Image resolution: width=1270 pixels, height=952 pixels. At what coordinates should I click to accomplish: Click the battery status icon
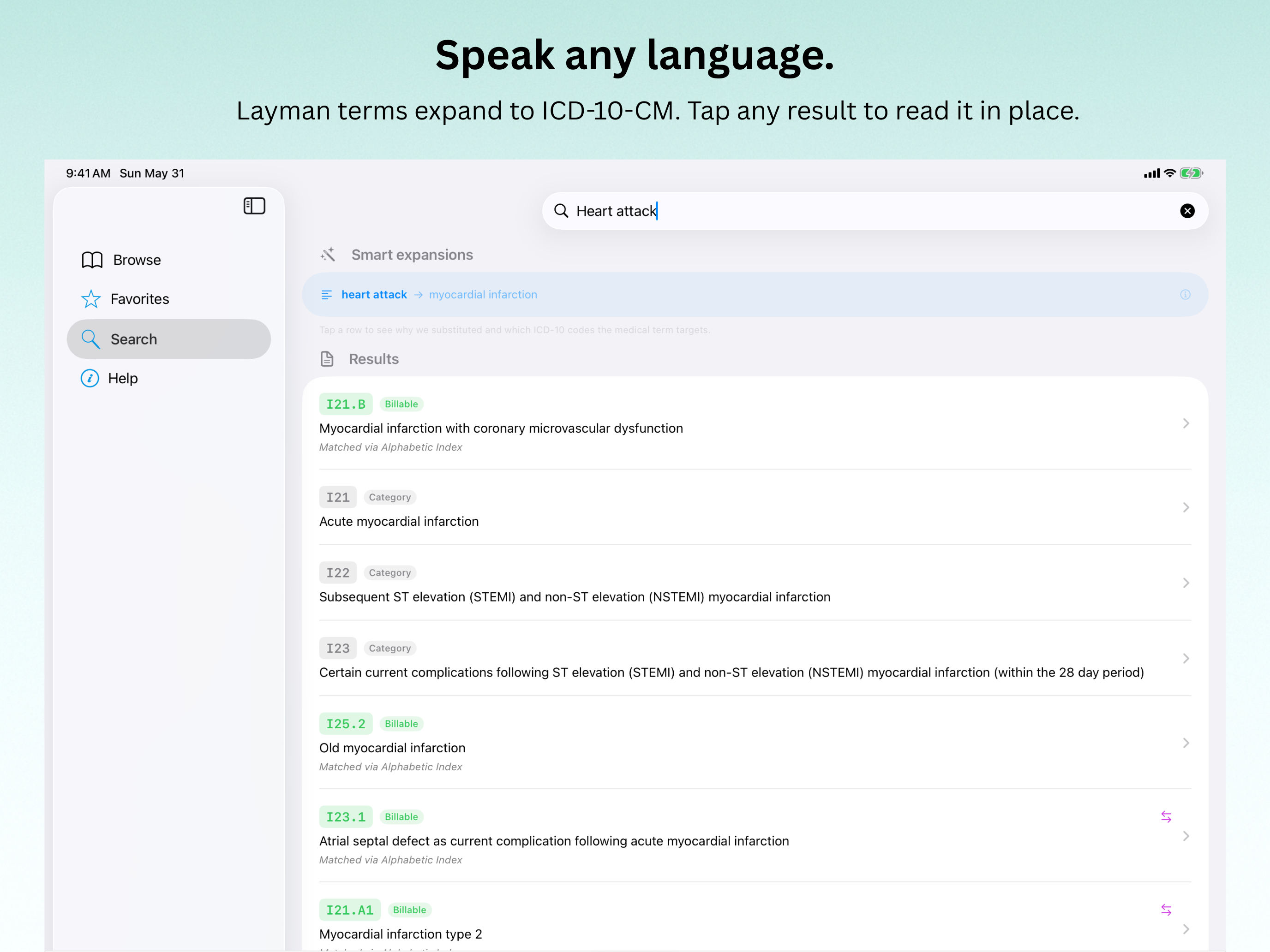point(1192,173)
